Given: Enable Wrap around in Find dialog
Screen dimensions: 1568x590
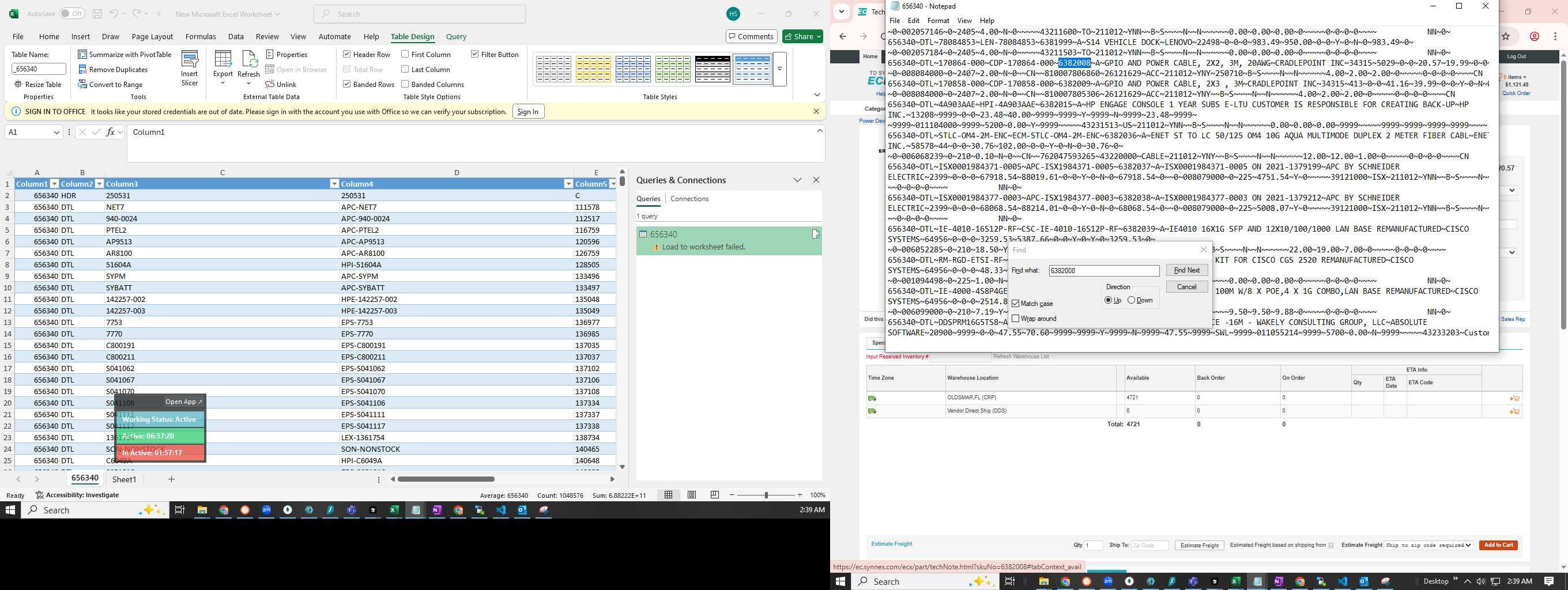Looking at the screenshot, I should (x=1015, y=319).
